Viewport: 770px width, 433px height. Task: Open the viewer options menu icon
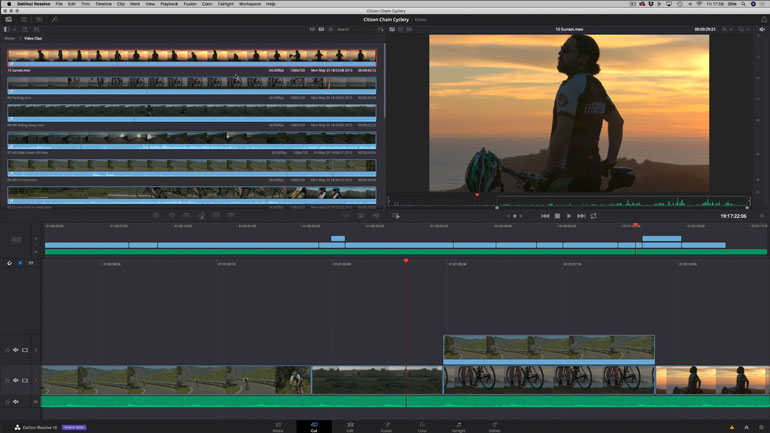[762, 216]
